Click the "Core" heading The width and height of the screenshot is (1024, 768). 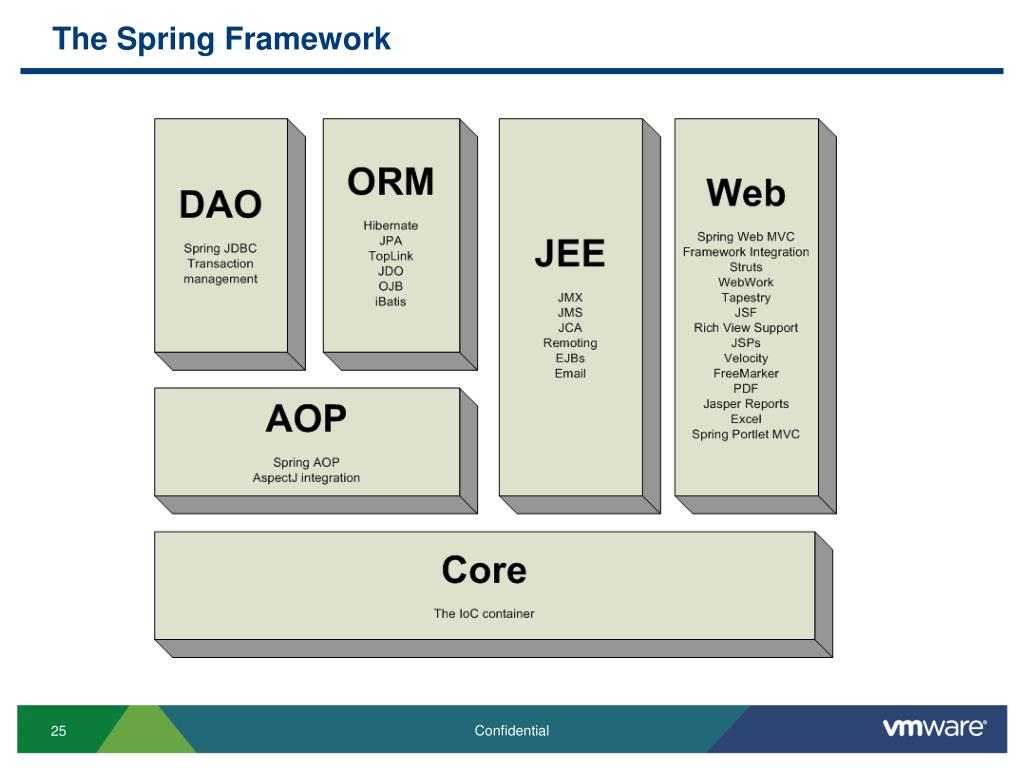[x=484, y=570]
